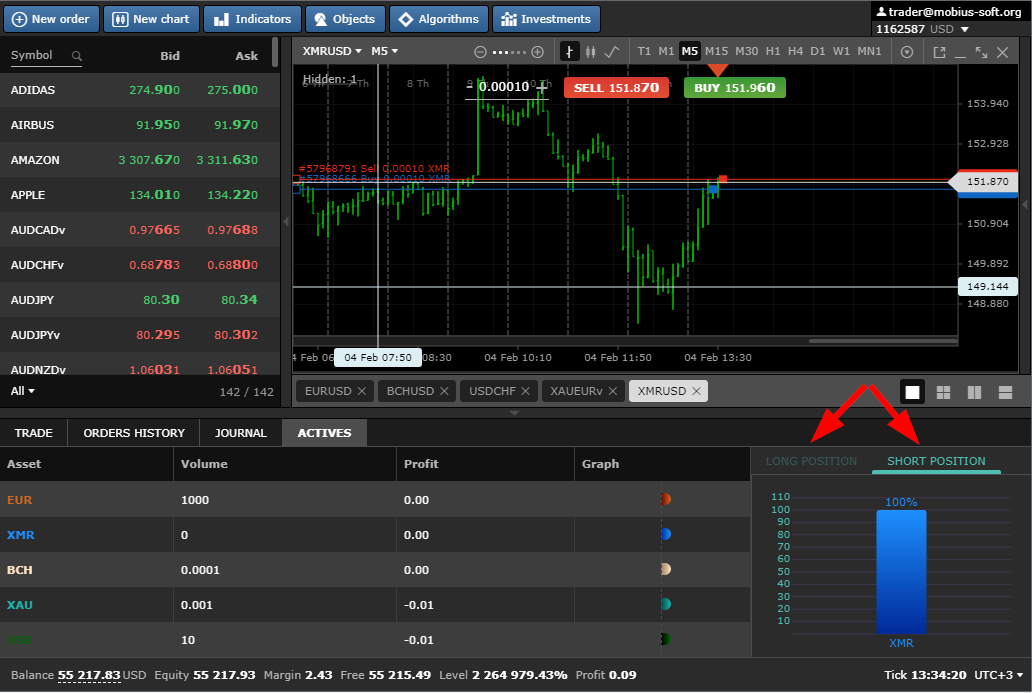The image size is (1032, 693).
Task: Open the ORDERS HISTORY tab
Action: pos(134,433)
